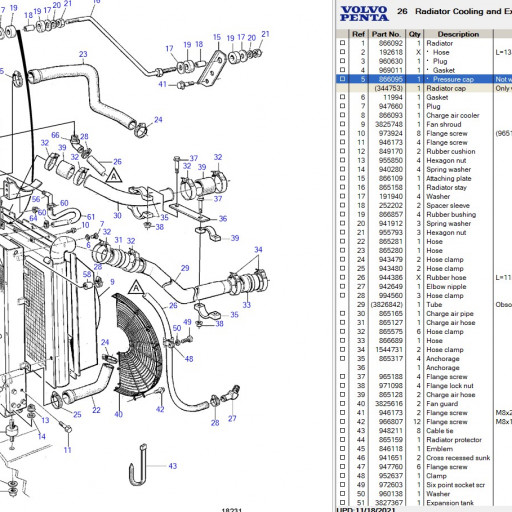Image resolution: width=512 pixels, height=512 pixels.
Task: Select callout 49 in the diagram
Action: [187, 322]
